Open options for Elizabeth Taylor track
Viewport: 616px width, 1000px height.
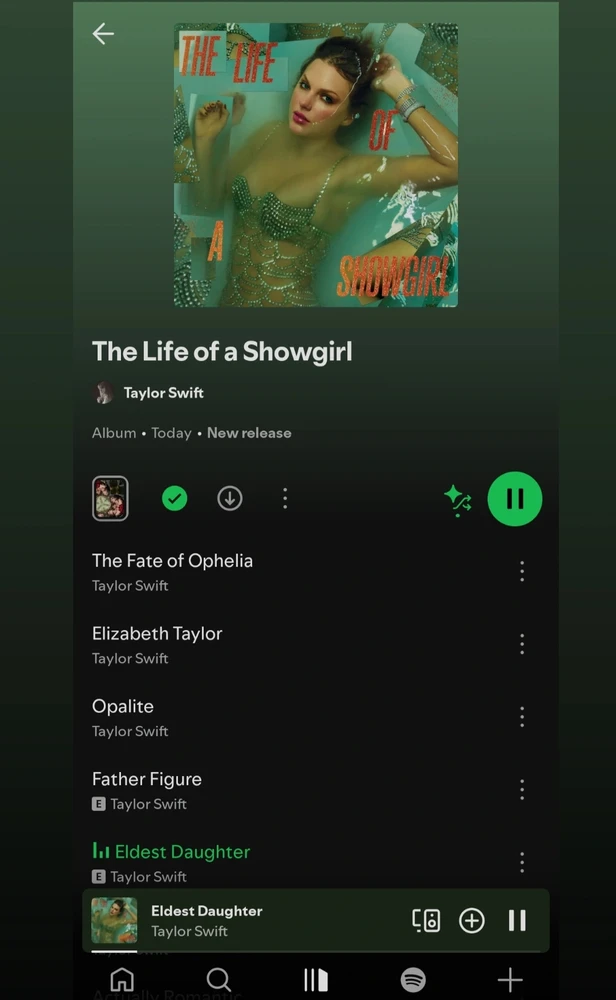[522, 643]
